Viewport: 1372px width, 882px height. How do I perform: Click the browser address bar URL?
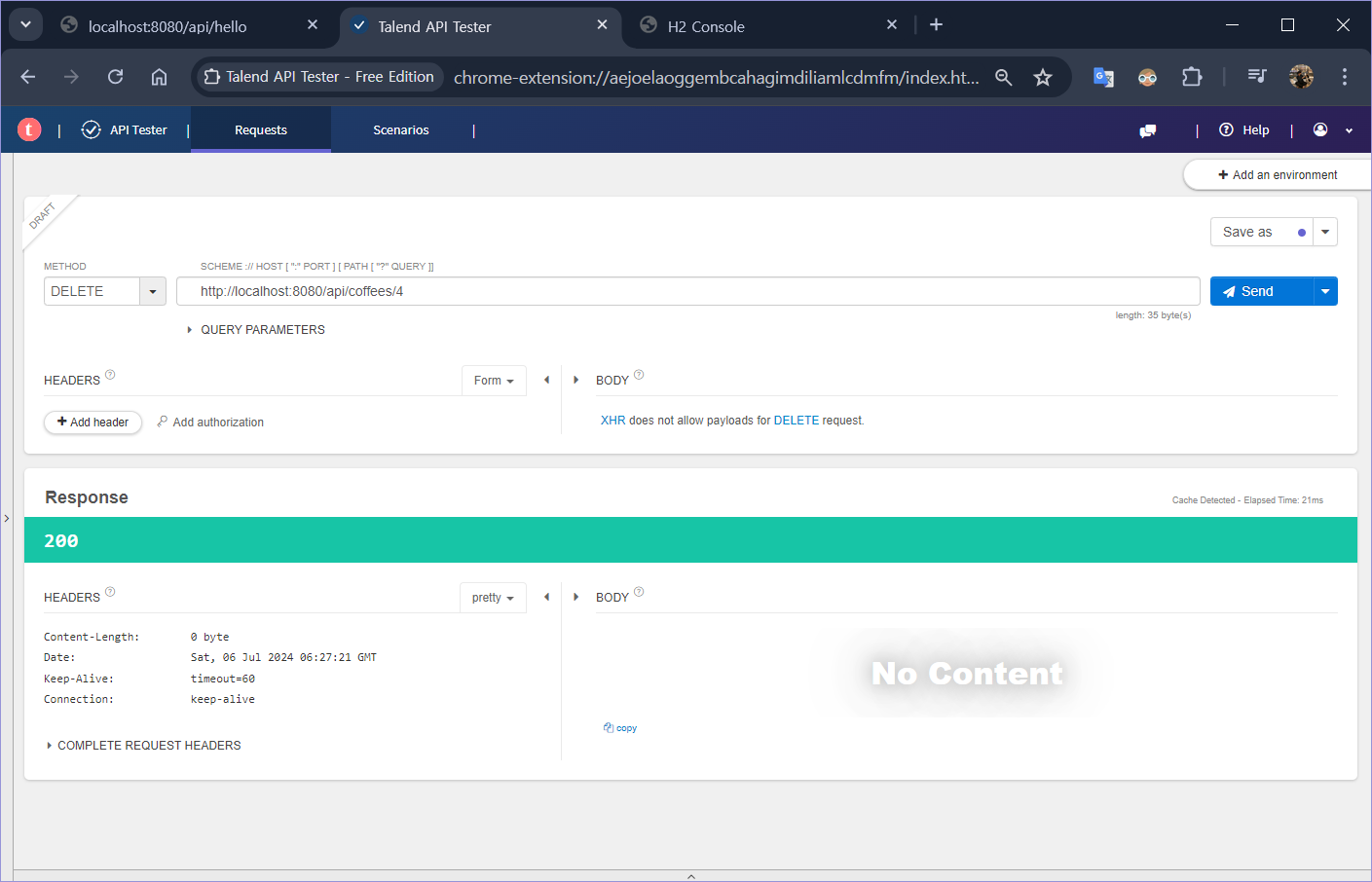(x=717, y=77)
